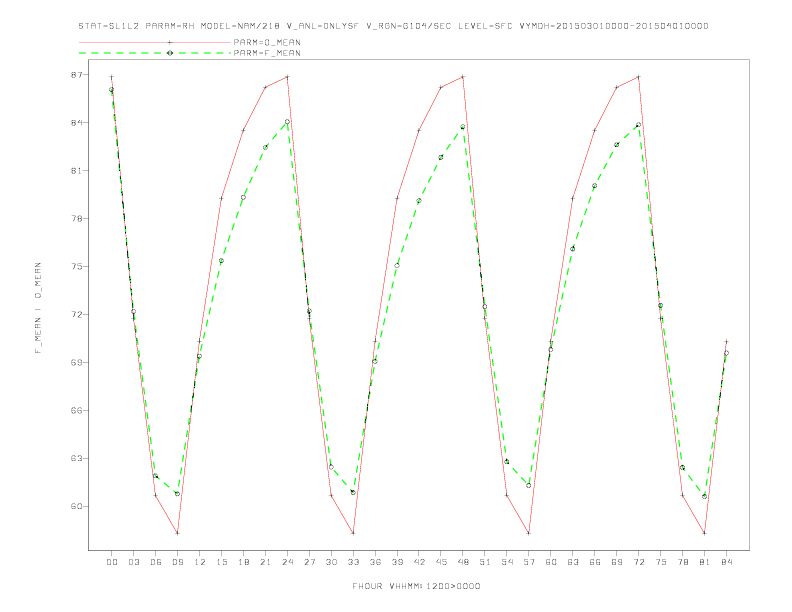Click the x-axis forecast hour label 78
Viewport: 792px width, 612px height.
pyautogui.click(x=683, y=562)
